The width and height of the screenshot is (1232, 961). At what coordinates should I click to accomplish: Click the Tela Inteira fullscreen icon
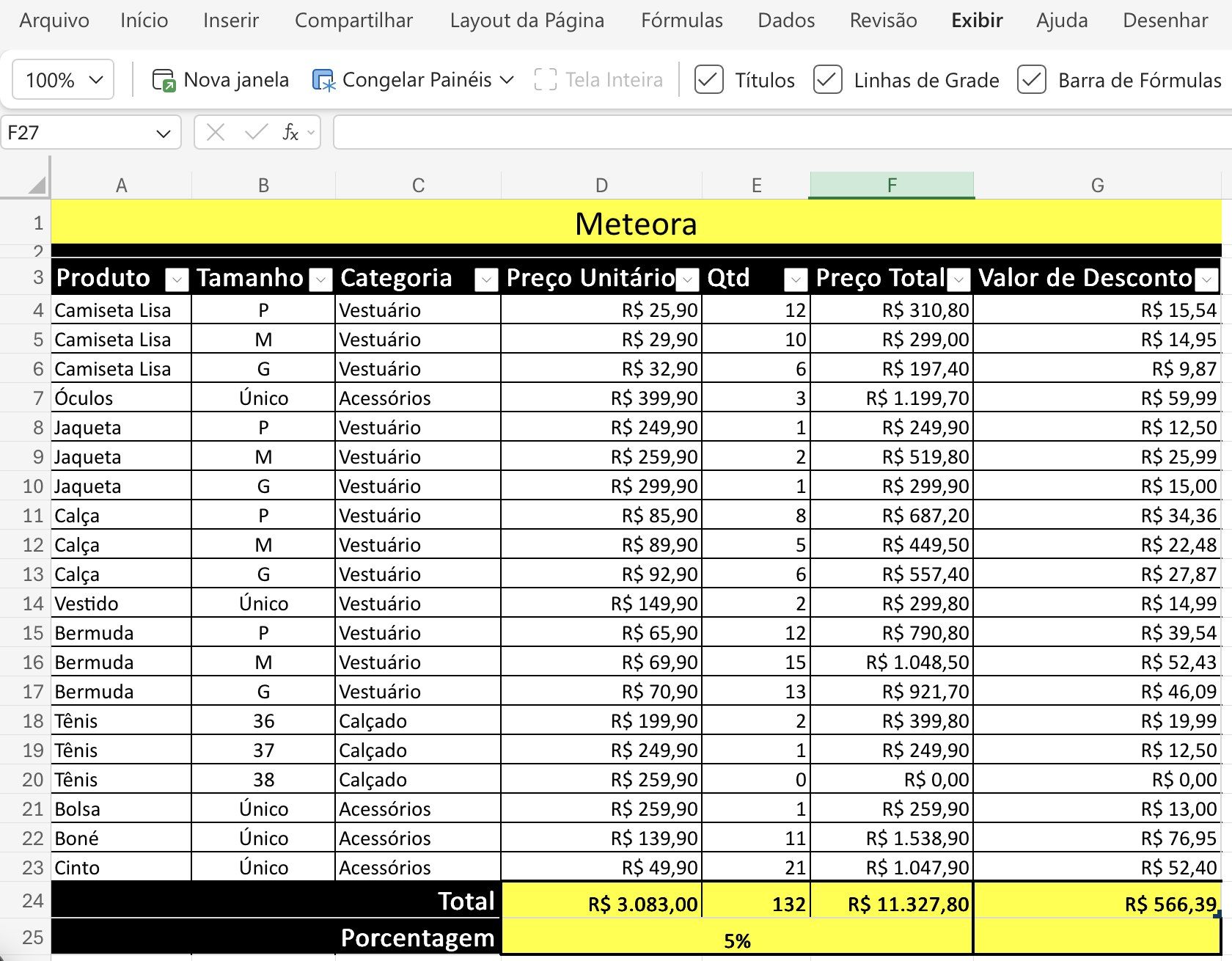coord(546,80)
